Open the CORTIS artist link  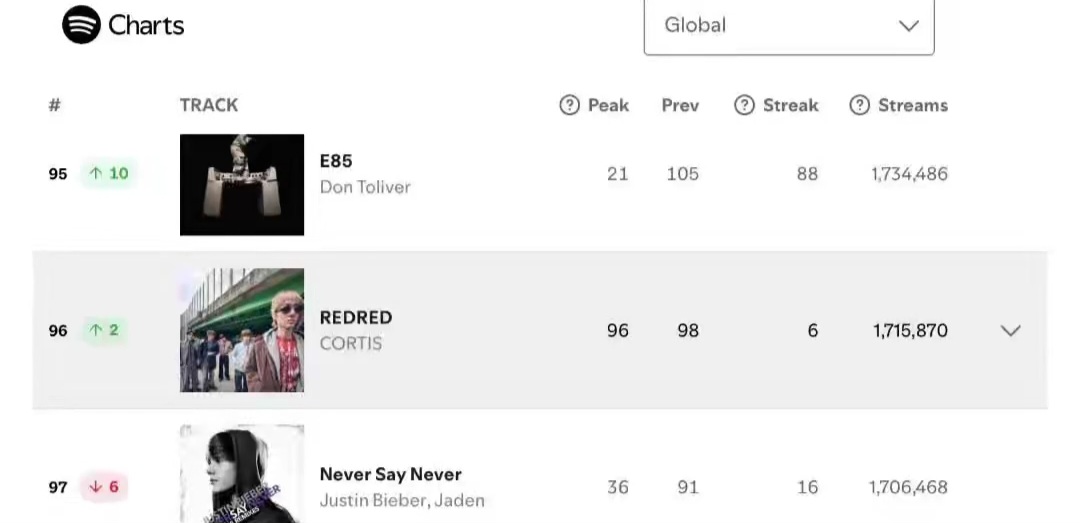(351, 343)
